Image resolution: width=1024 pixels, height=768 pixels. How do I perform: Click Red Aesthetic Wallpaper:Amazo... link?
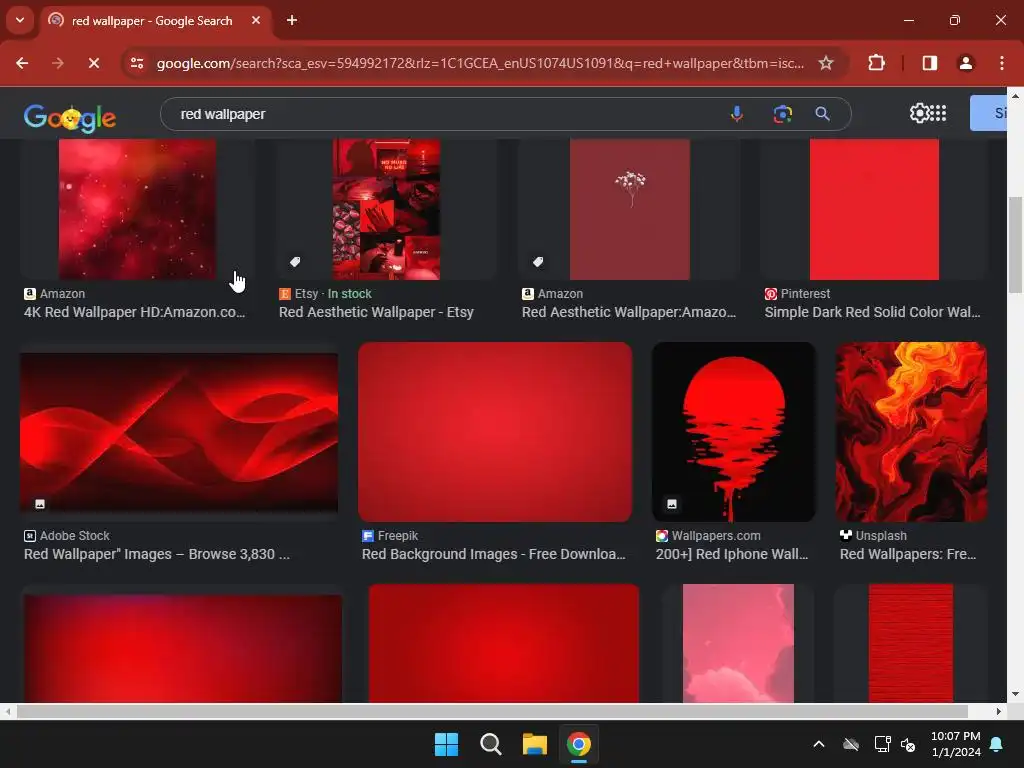point(629,312)
